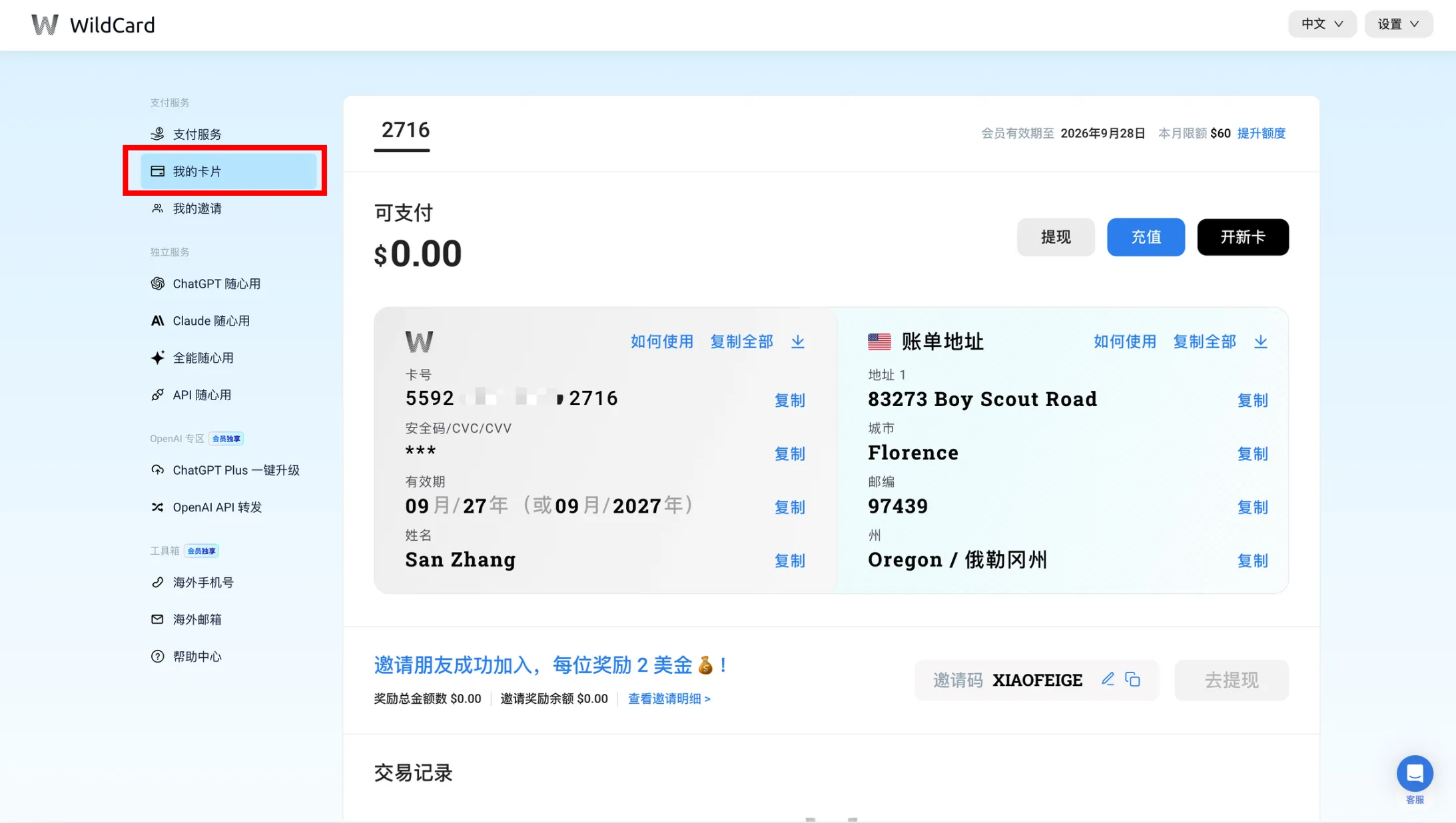Expand the 设置 settings dropdown
1456x823 pixels.
click(1397, 24)
